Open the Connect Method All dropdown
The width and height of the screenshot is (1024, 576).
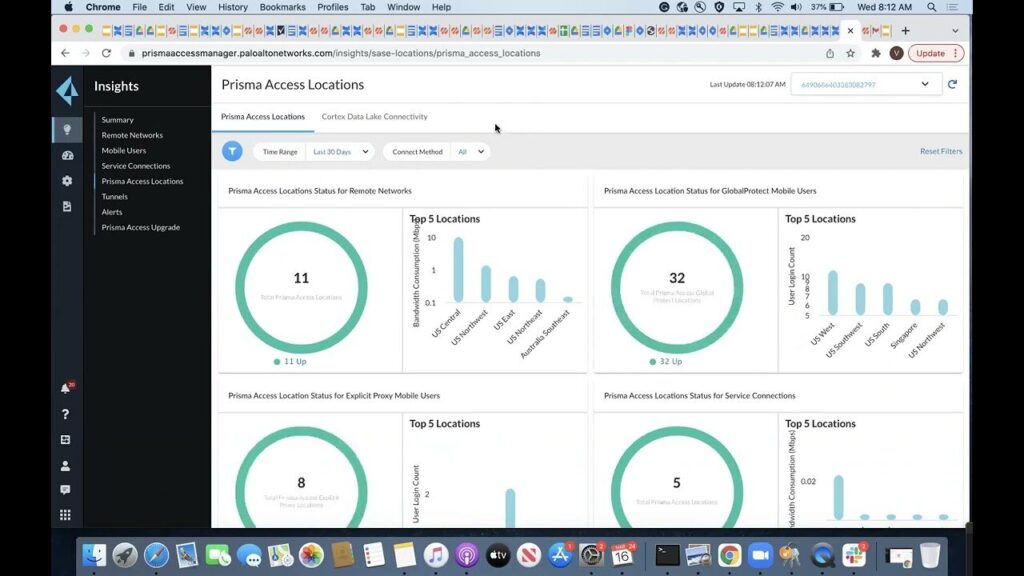tap(470, 152)
